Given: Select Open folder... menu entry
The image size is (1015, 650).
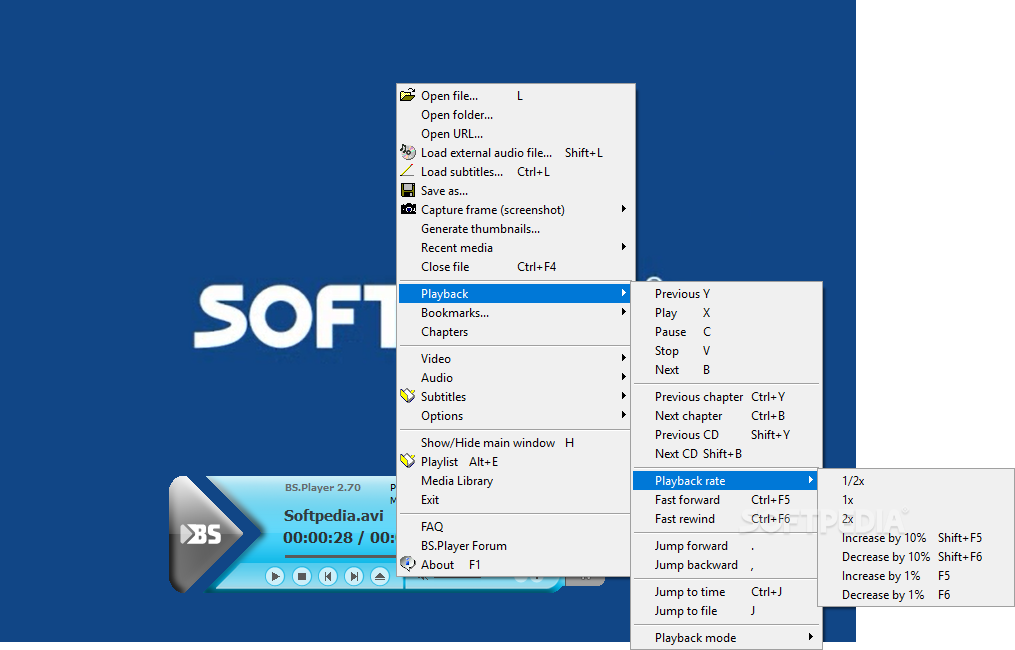Looking at the screenshot, I should [x=515, y=115].
